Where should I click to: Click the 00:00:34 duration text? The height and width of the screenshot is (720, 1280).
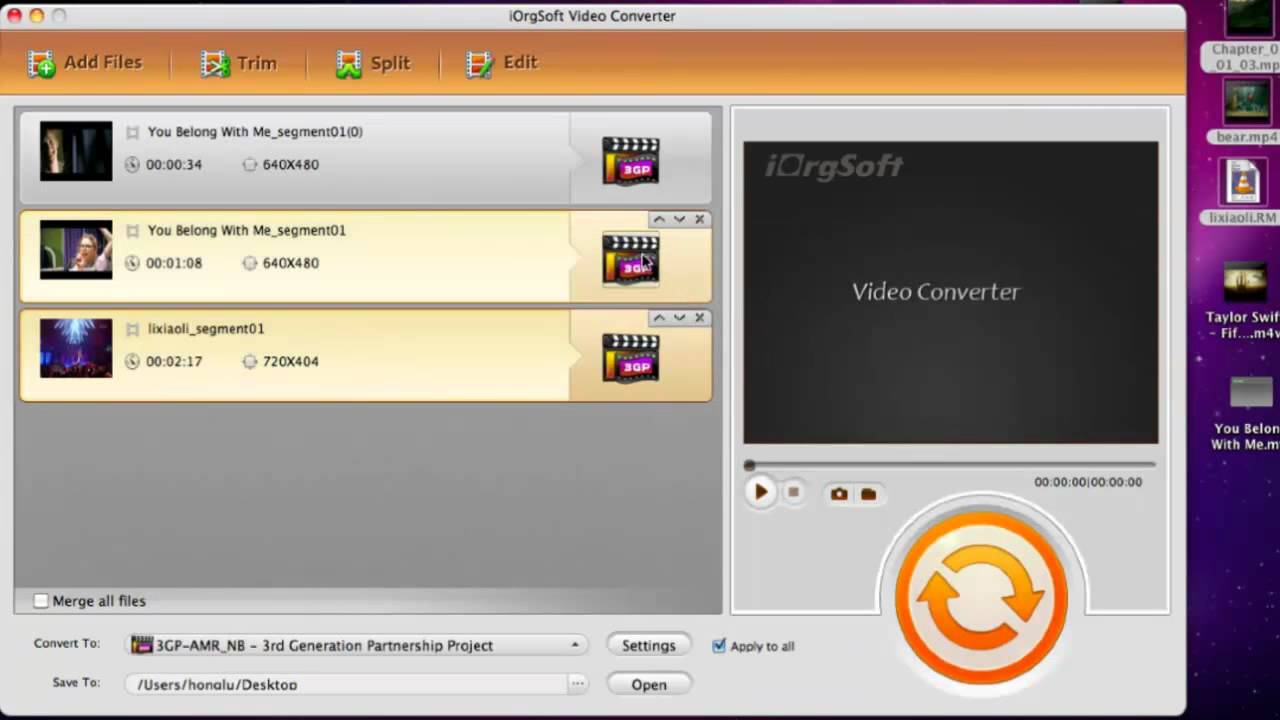point(174,164)
